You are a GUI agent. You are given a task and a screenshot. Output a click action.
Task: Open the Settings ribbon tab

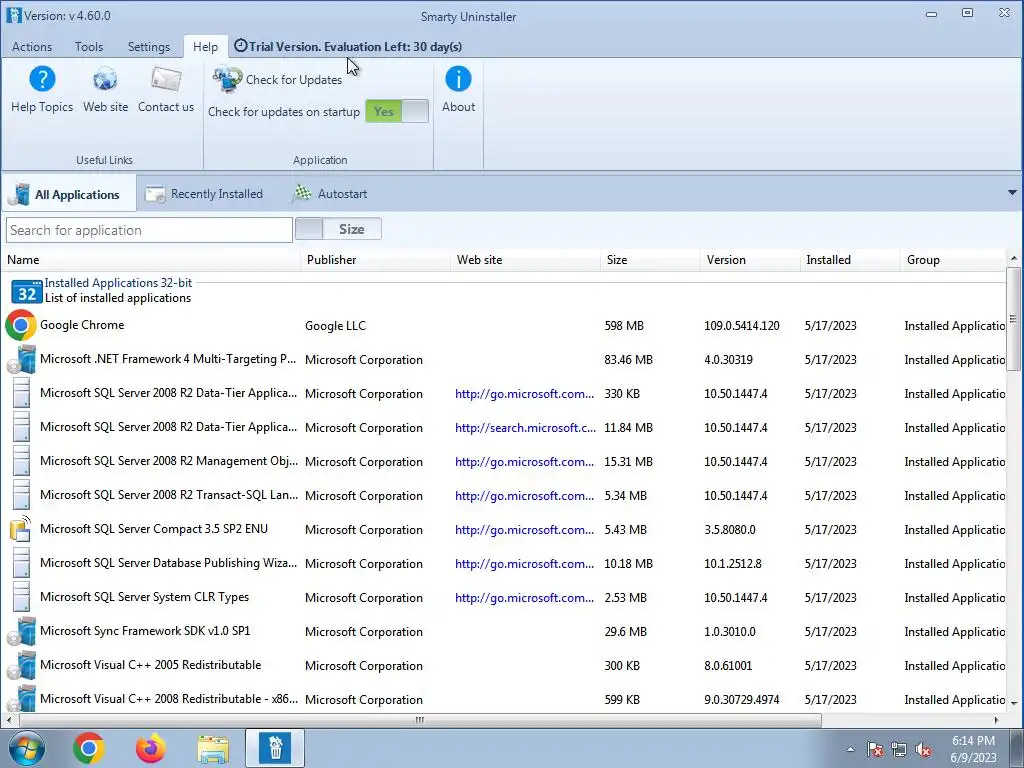pyautogui.click(x=149, y=46)
